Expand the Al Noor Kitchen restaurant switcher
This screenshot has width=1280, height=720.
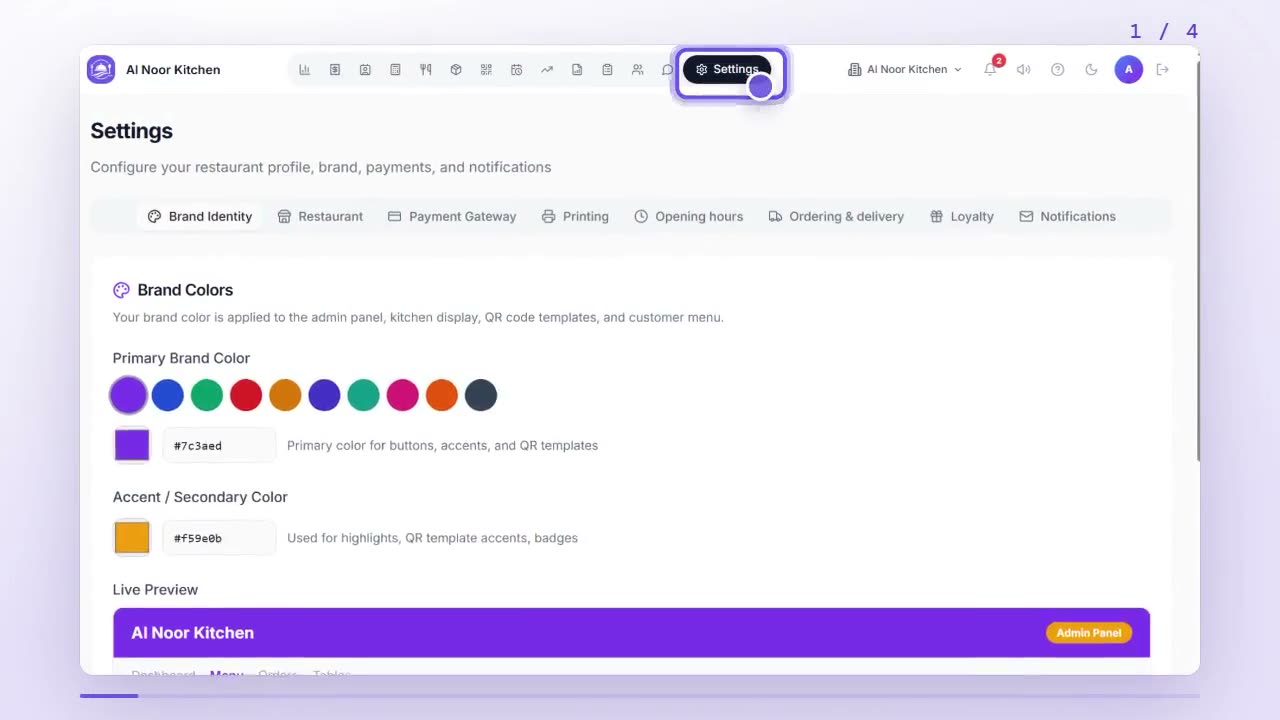(905, 70)
